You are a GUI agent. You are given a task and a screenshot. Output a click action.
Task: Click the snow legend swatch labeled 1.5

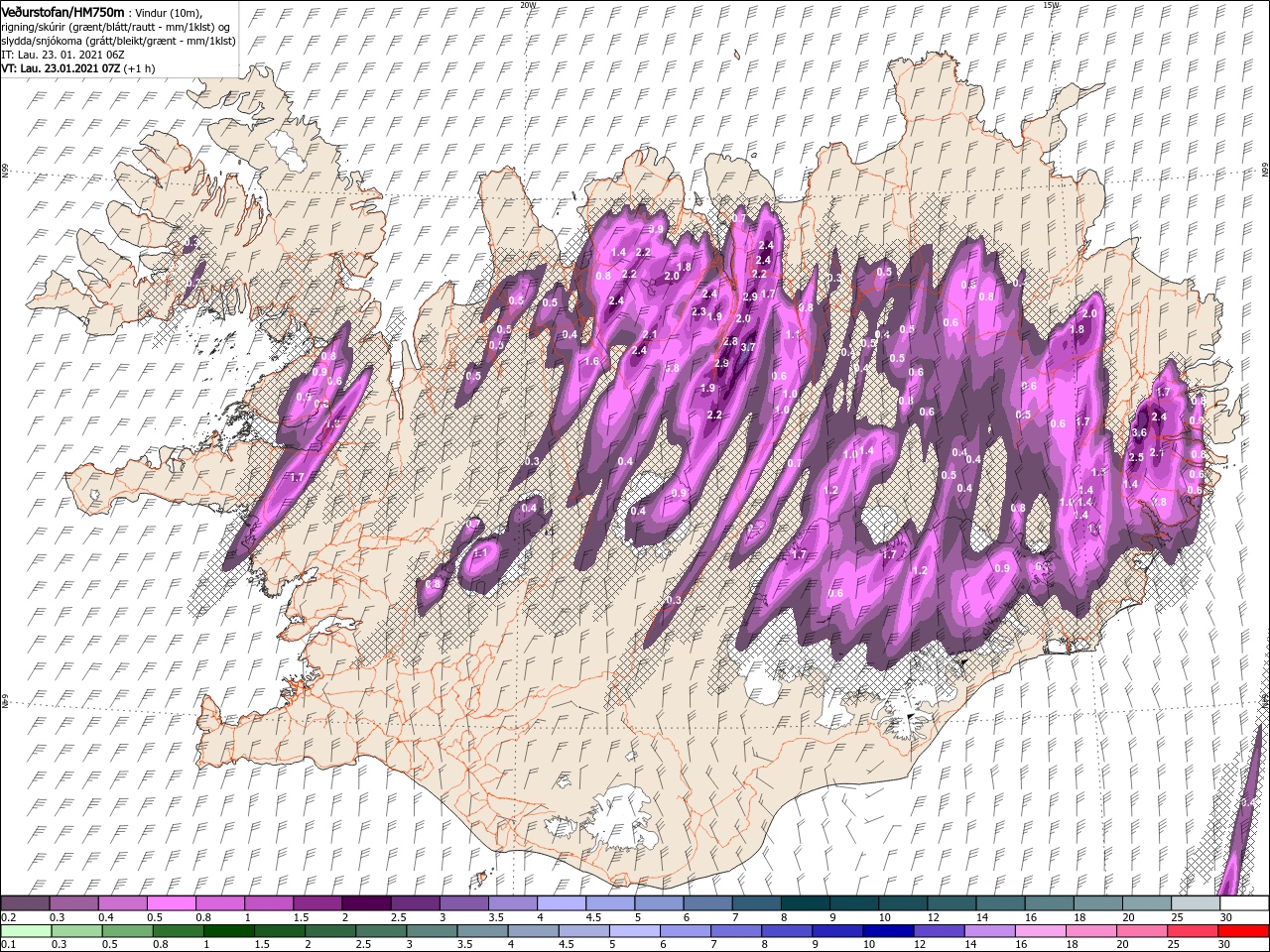317,903
